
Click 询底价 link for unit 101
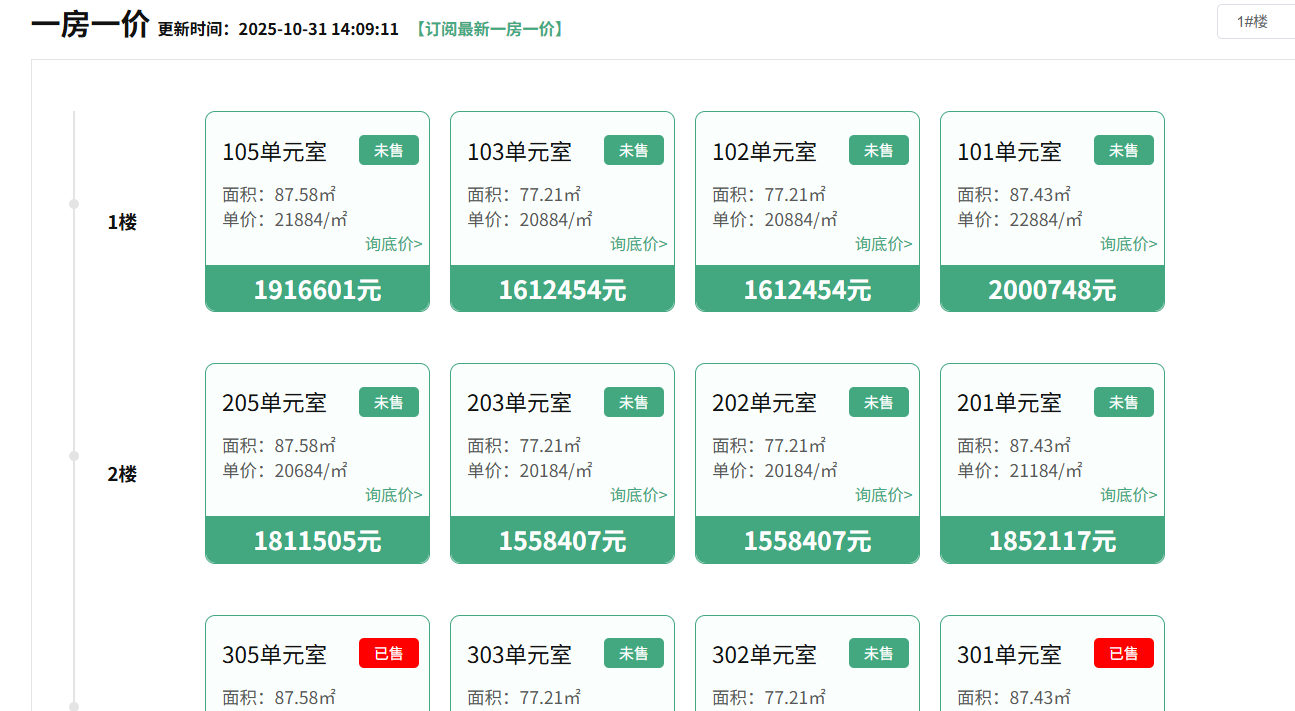point(1128,244)
